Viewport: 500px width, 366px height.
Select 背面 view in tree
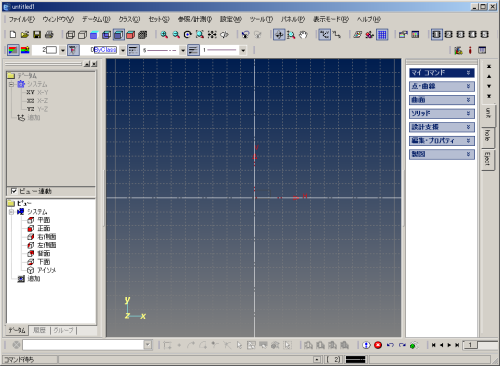click(x=44, y=253)
